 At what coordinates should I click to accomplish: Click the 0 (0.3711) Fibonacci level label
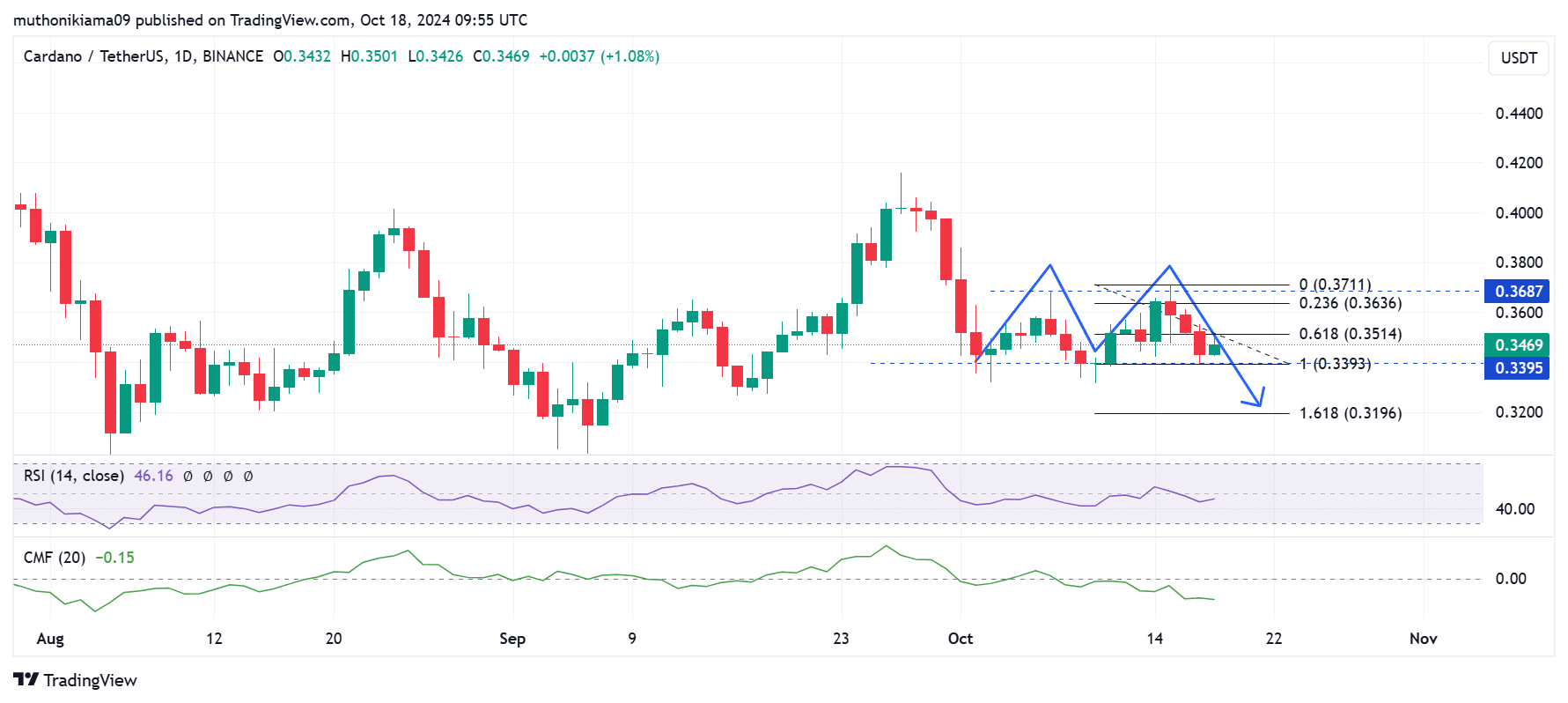coord(1335,285)
